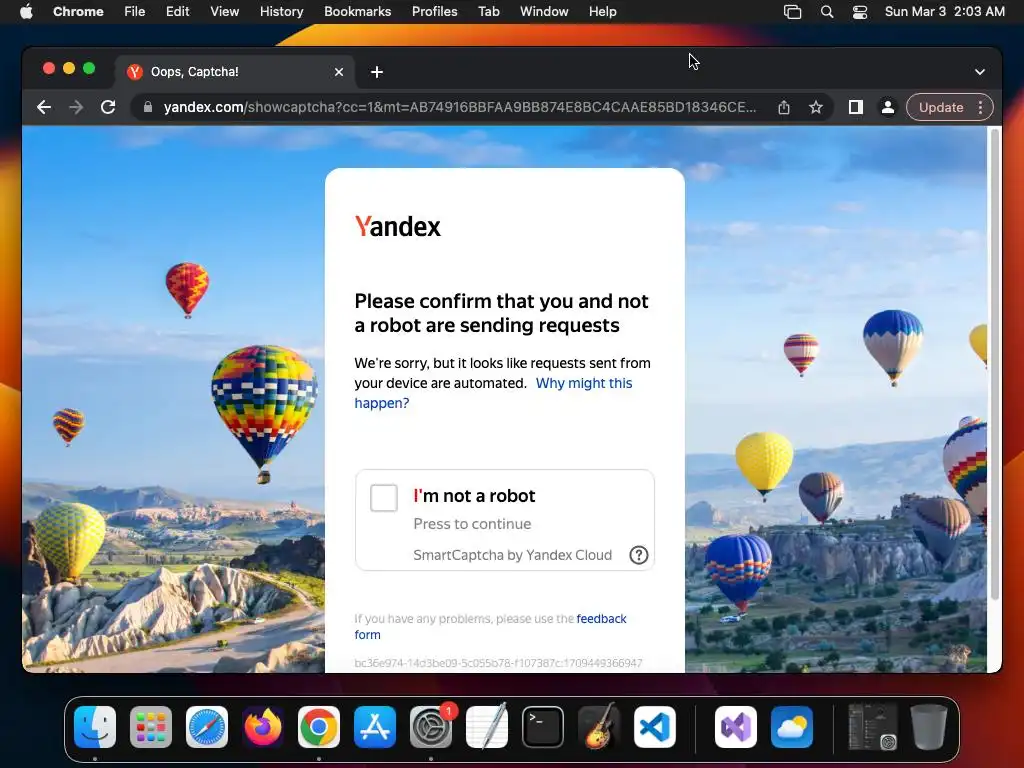
Task: Launch Safari from the Dock
Action: coord(207,727)
